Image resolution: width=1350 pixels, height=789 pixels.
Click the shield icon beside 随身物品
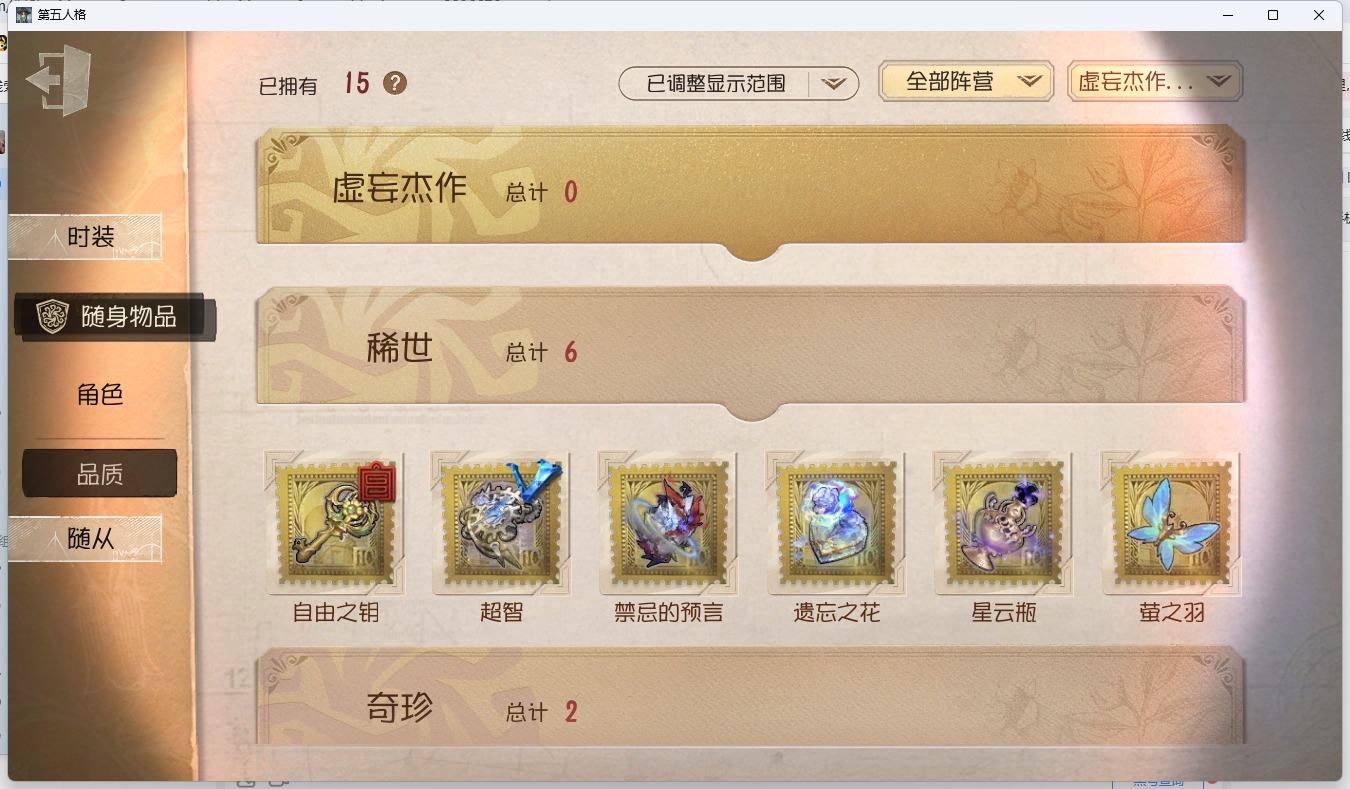(52, 316)
